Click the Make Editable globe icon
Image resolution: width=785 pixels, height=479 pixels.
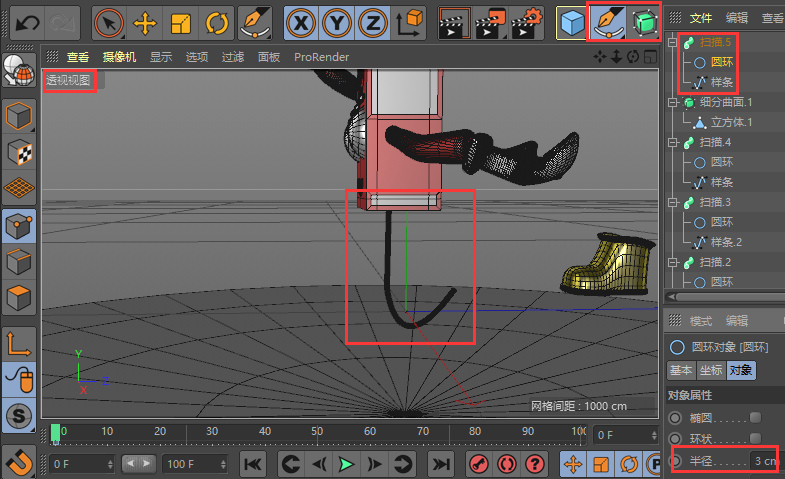click(x=19, y=71)
